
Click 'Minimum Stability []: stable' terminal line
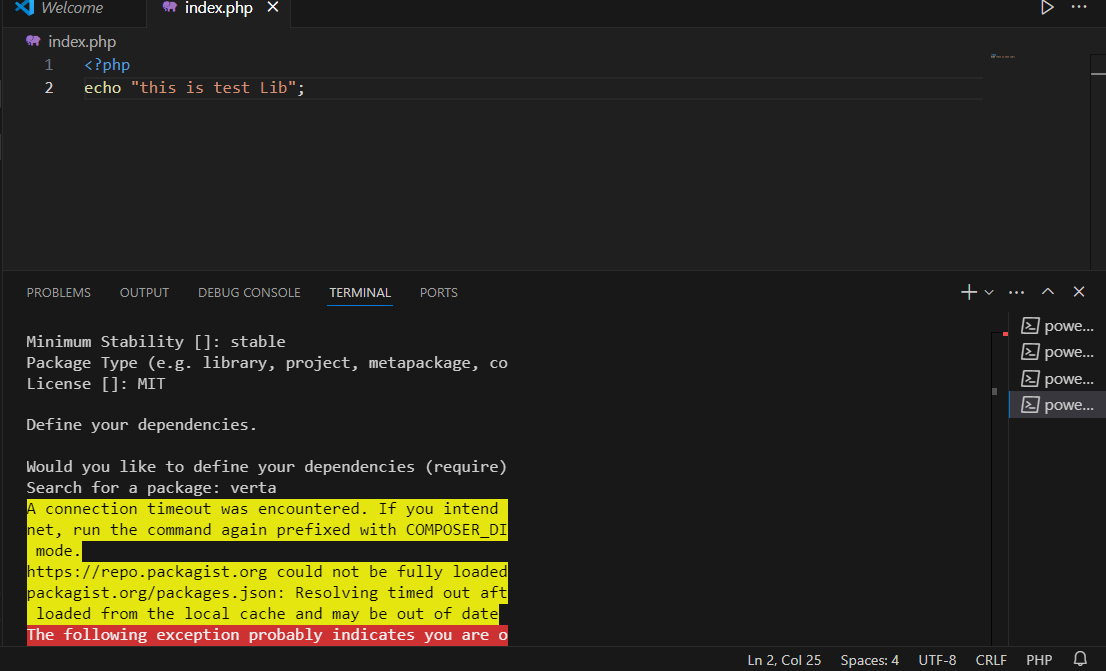156,341
